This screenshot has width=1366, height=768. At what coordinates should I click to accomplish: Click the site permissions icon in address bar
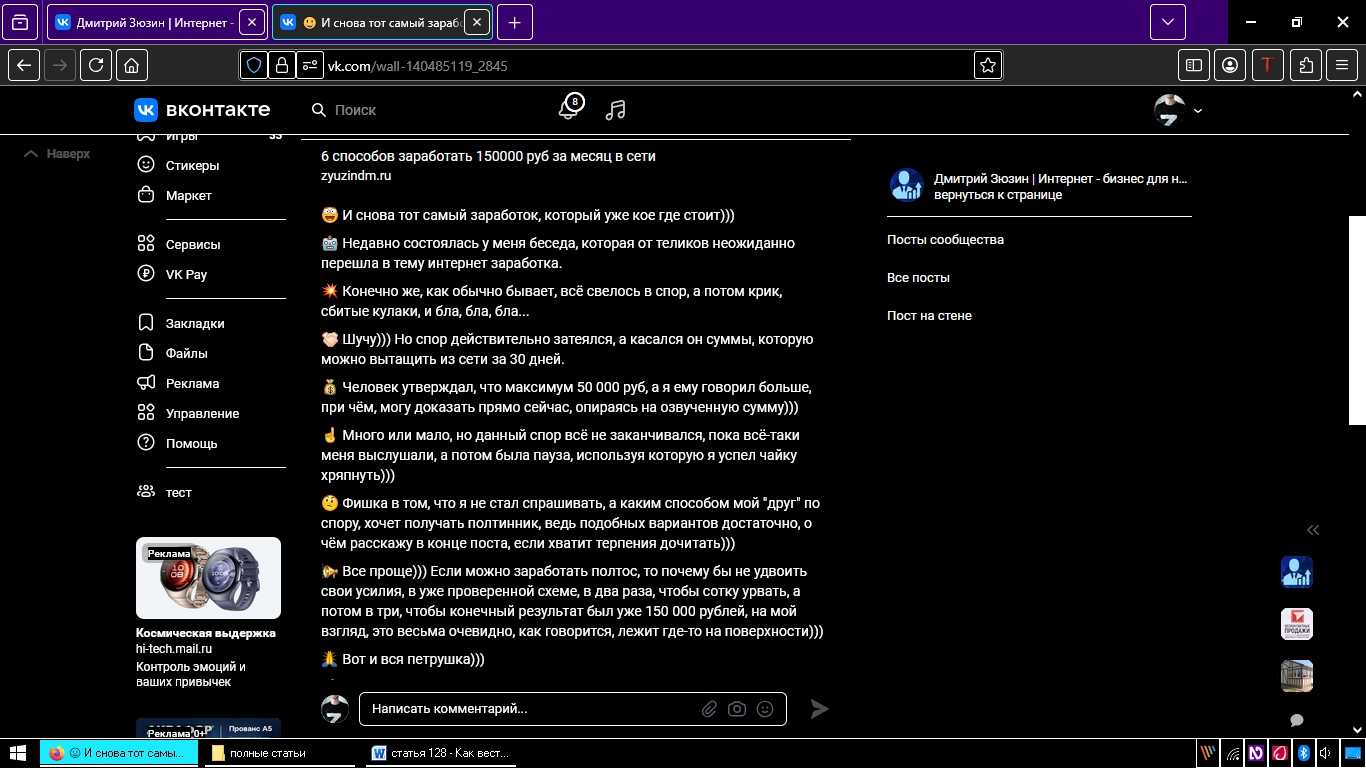[310, 65]
